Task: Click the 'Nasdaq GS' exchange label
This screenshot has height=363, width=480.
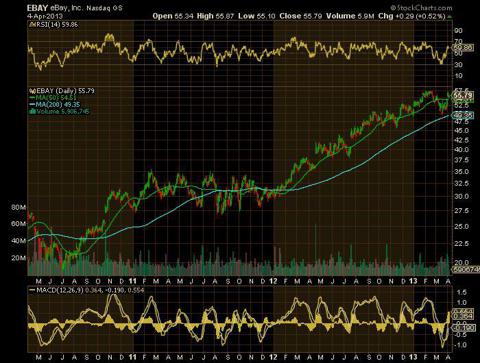Action: click(x=104, y=8)
